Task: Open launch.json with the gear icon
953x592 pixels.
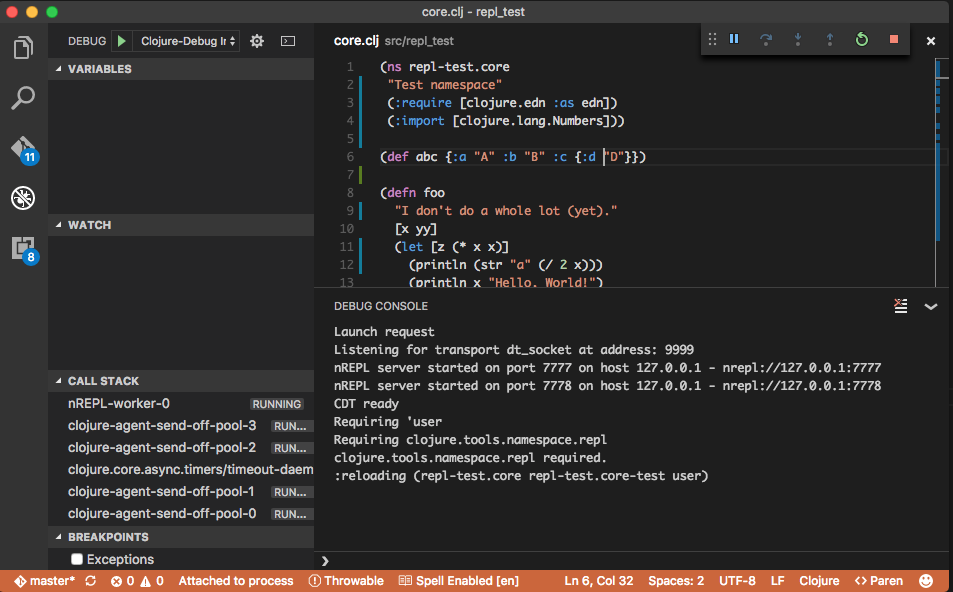Action: pos(257,41)
